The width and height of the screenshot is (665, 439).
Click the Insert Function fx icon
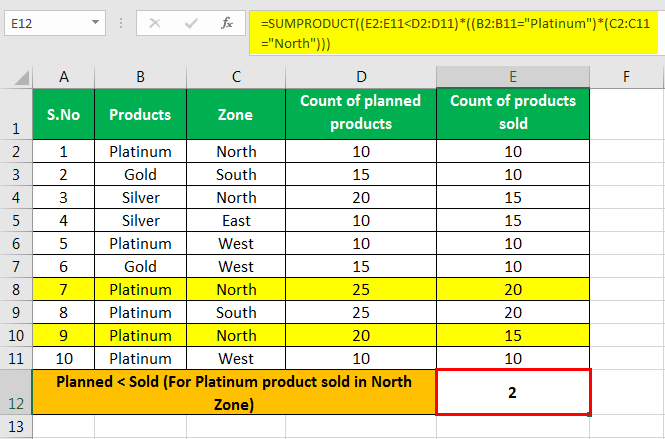click(227, 23)
